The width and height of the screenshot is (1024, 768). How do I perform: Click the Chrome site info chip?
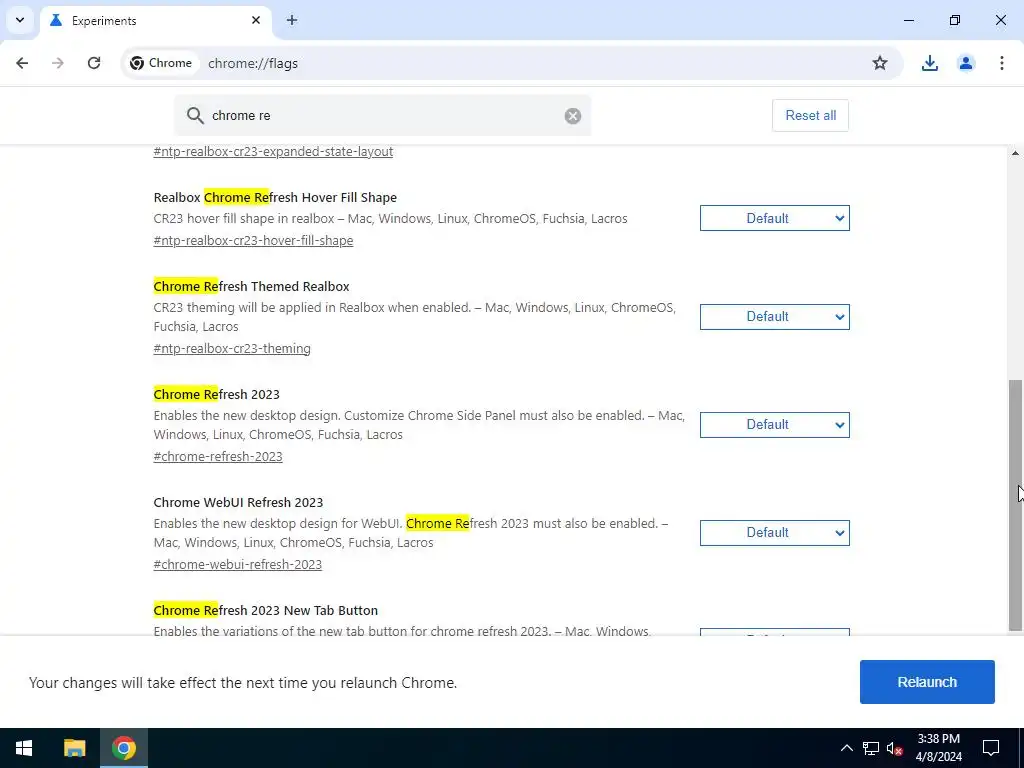pyautogui.click(x=161, y=63)
